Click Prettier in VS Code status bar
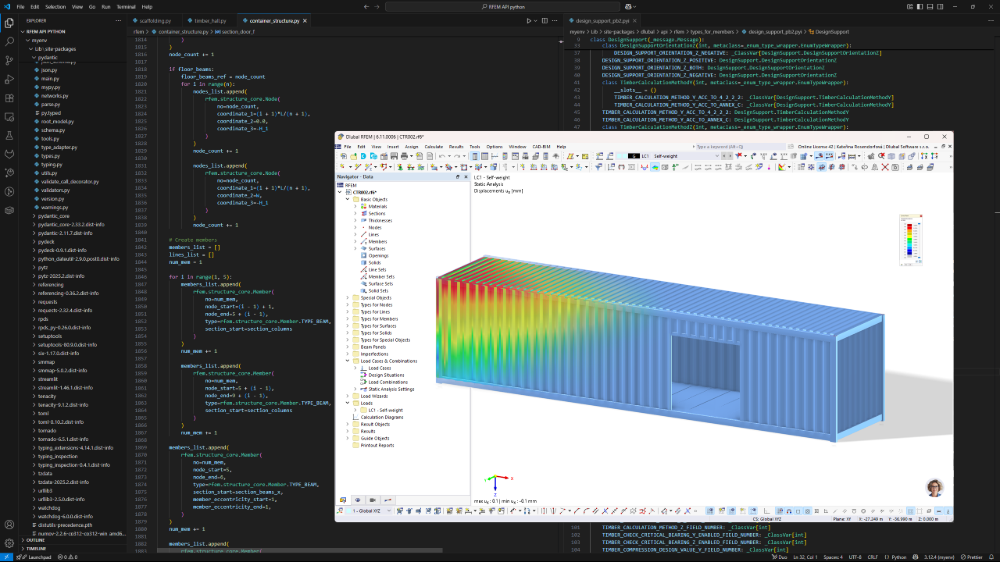The height and width of the screenshot is (562, 1000). (972, 558)
